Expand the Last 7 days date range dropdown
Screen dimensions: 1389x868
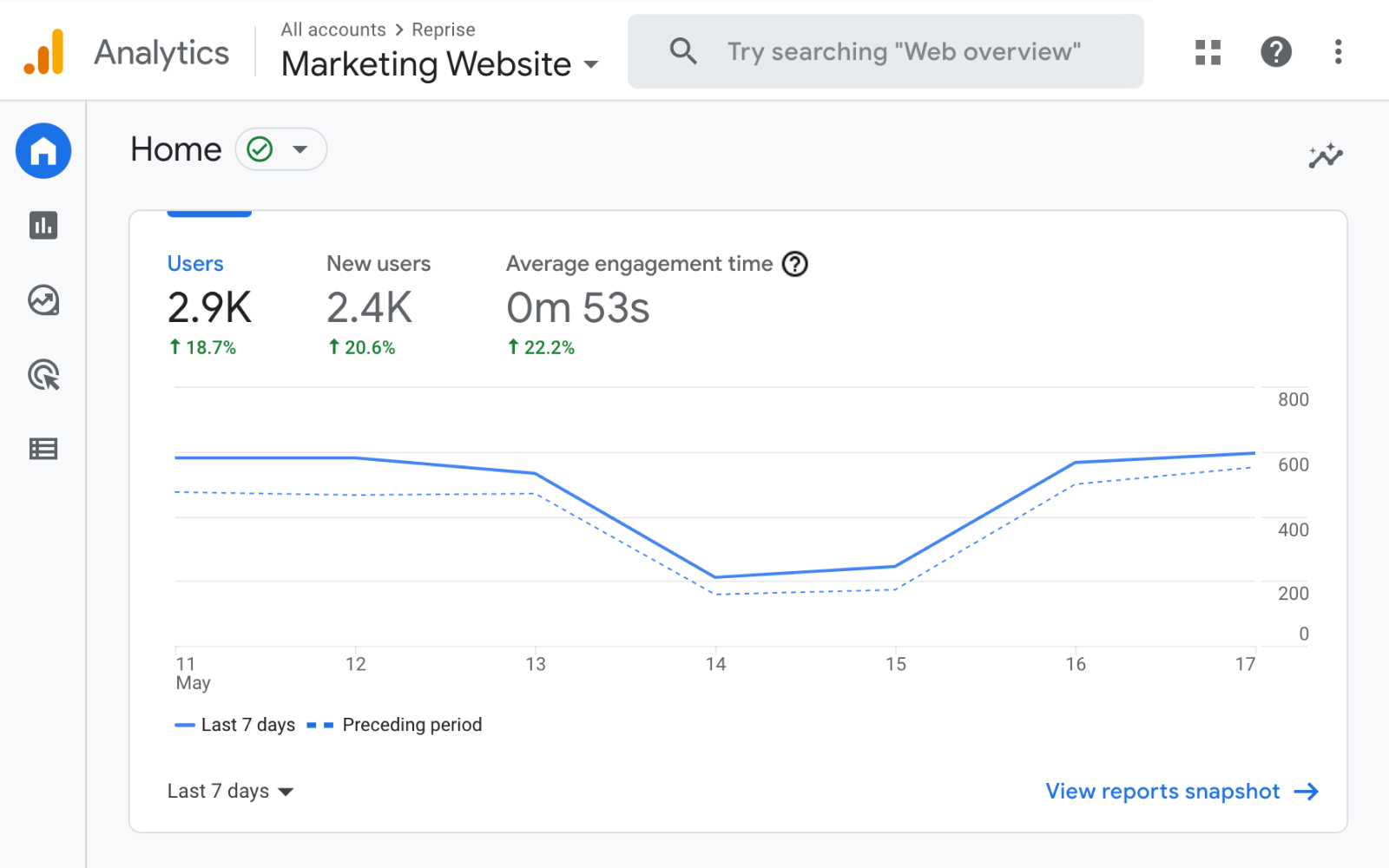click(x=230, y=791)
